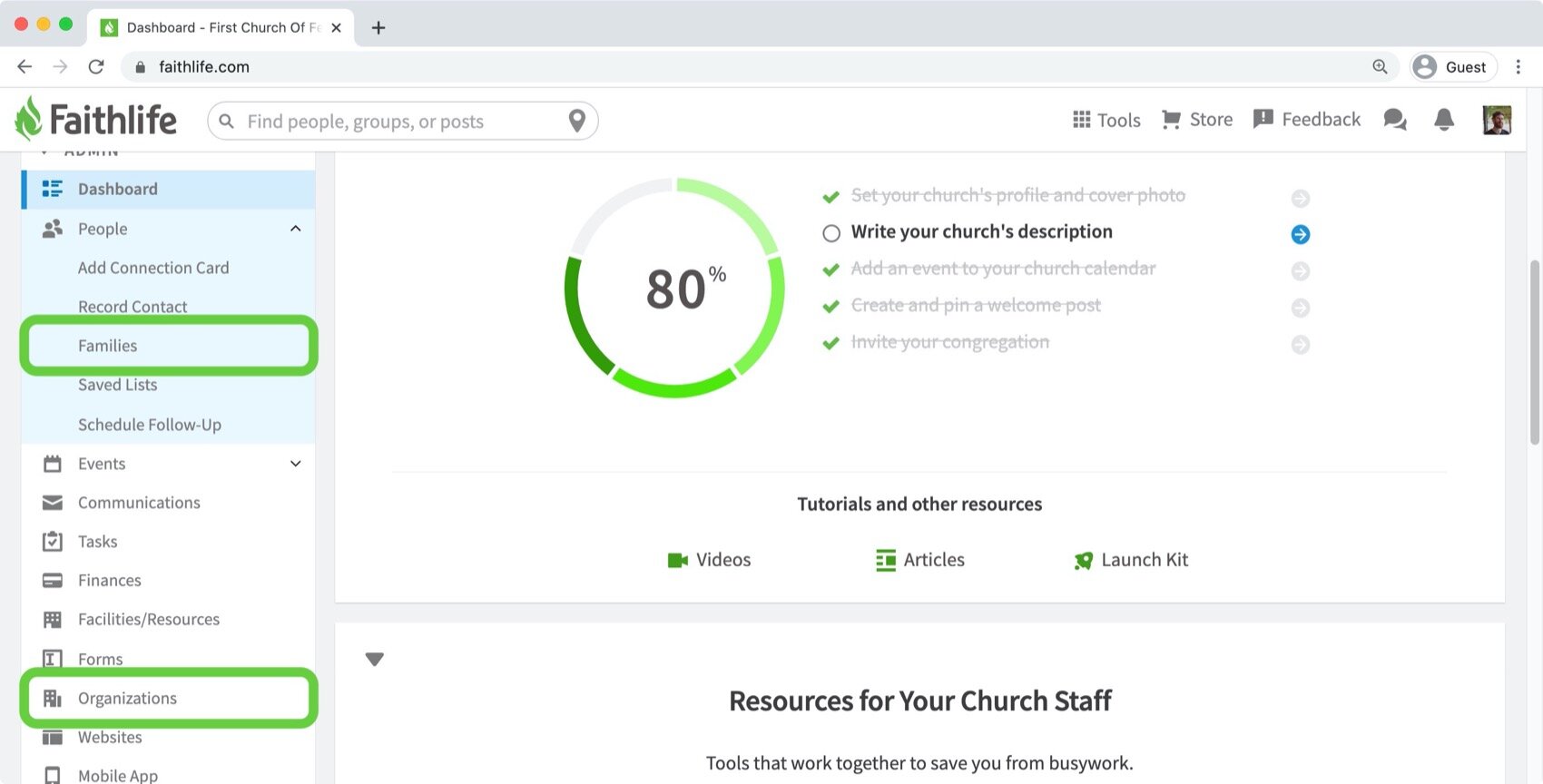The width and height of the screenshot is (1543, 784).
Task: Open the messages chat bubble icon
Action: click(1395, 120)
